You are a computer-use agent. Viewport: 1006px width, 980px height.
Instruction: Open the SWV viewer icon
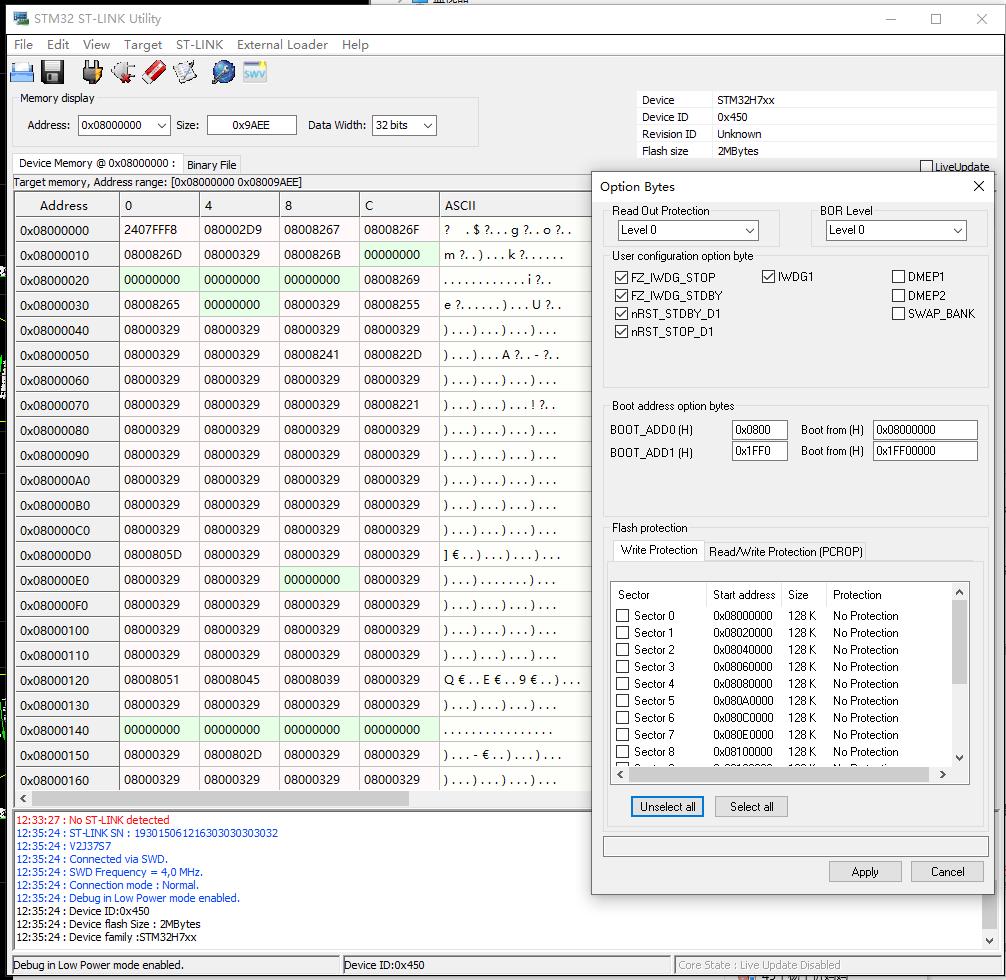point(254,72)
